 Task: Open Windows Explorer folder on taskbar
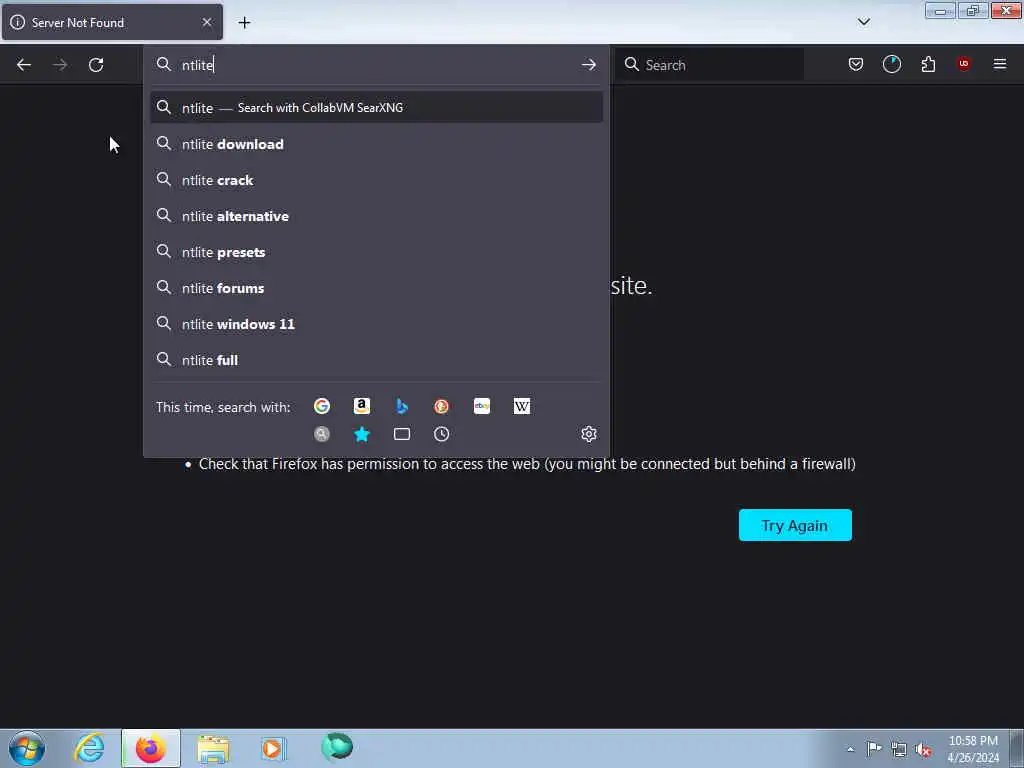pyautogui.click(x=213, y=748)
